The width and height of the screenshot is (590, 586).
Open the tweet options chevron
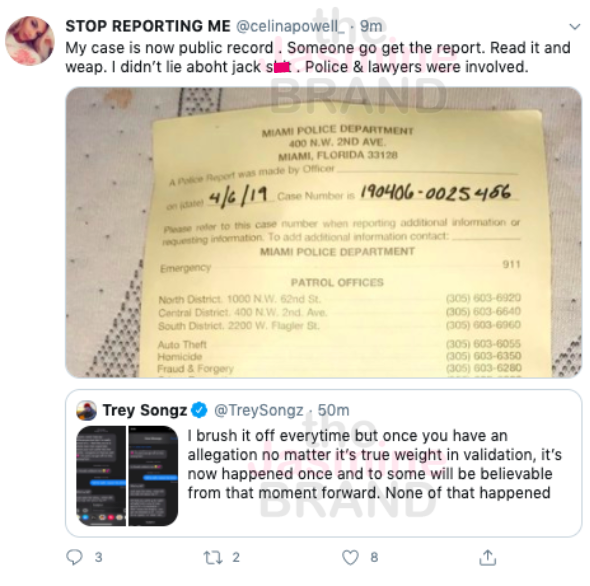(x=575, y=27)
